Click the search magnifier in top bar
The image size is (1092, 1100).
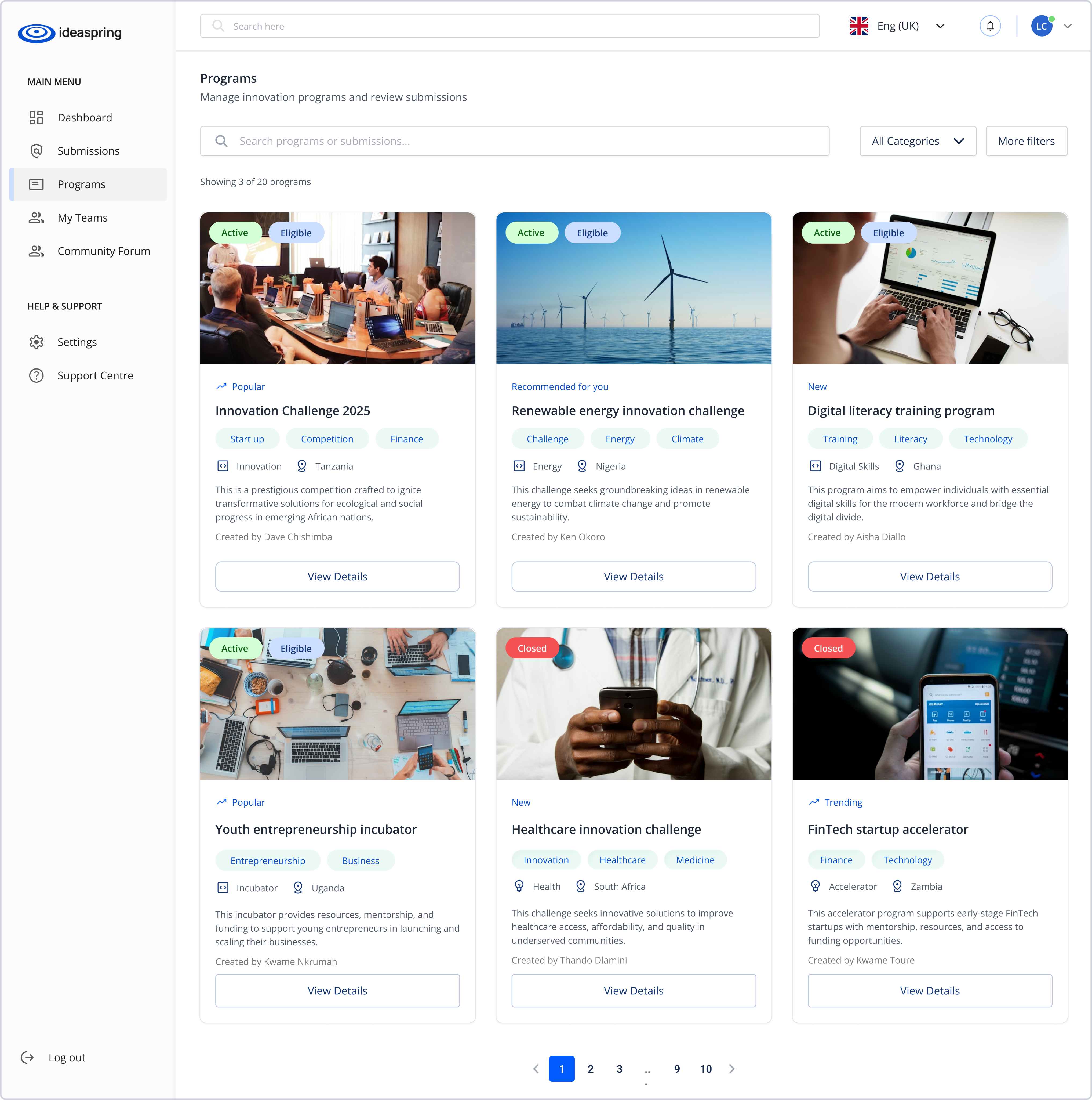pyautogui.click(x=218, y=26)
